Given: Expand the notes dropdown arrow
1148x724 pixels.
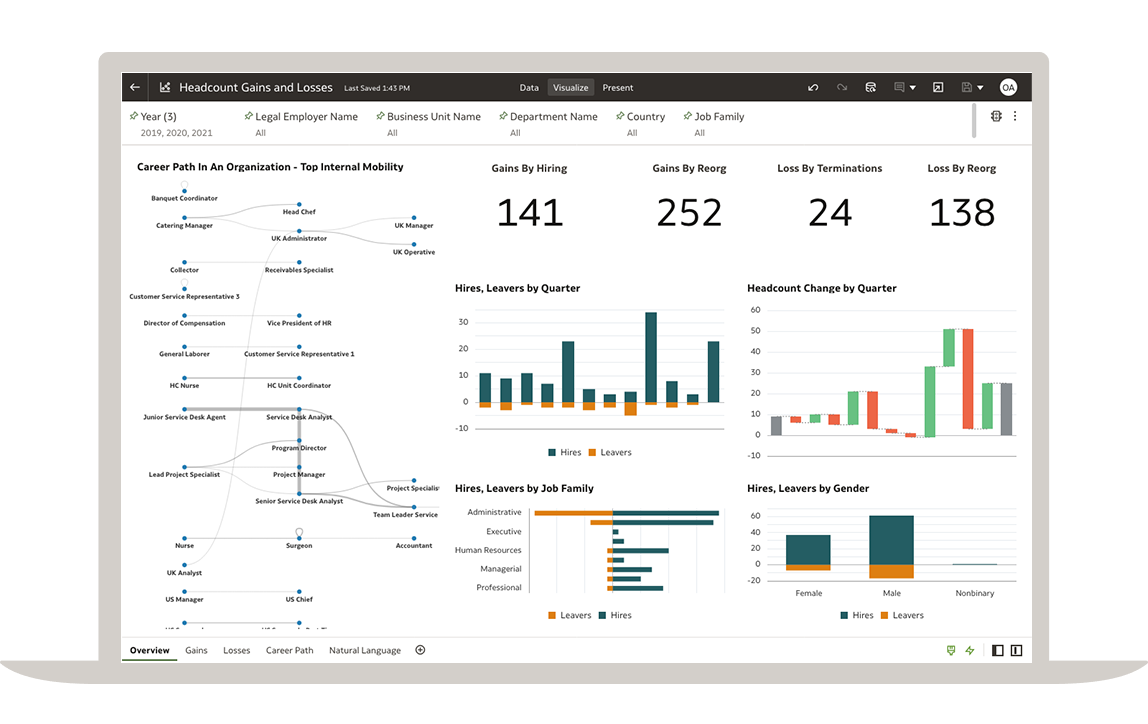Looking at the screenshot, I should pyautogui.click(x=912, y=88).
